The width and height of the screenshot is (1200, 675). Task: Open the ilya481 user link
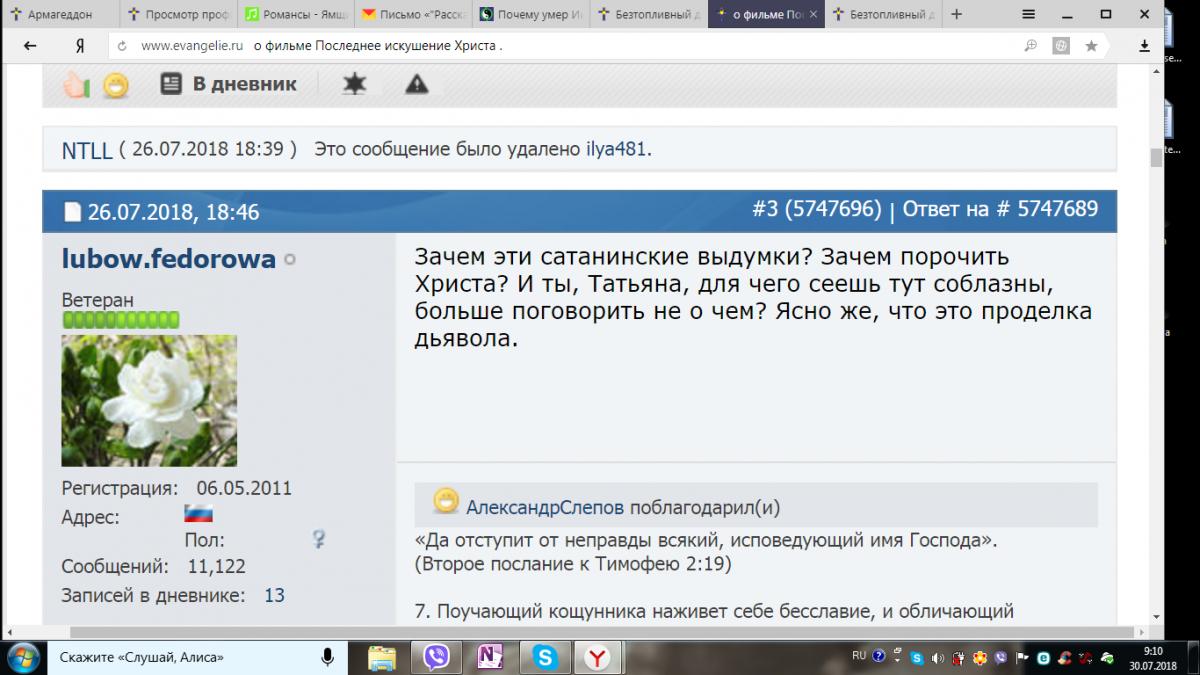(617, 150)
